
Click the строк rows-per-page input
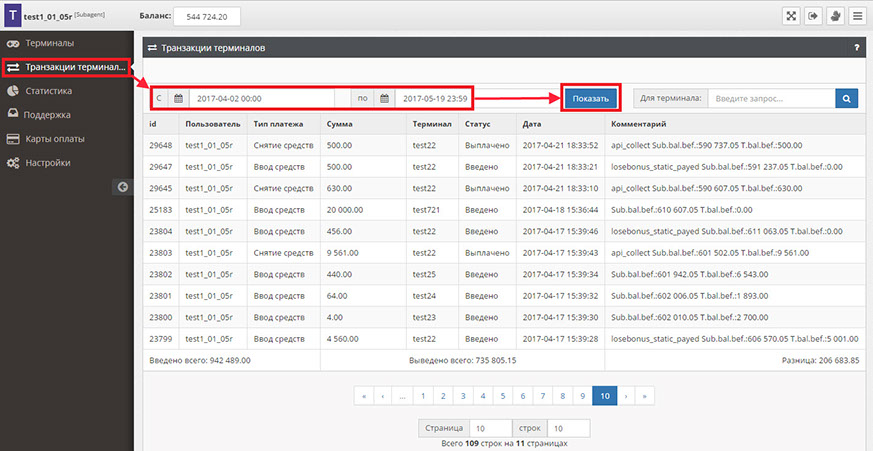coord(569,428)
